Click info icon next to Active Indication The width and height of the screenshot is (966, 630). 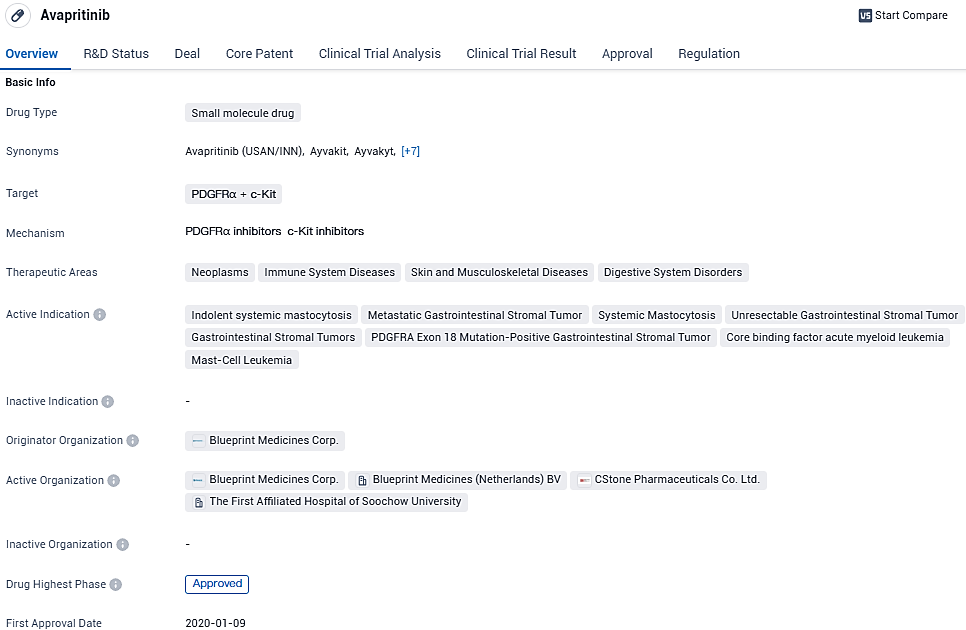point(99,314)
